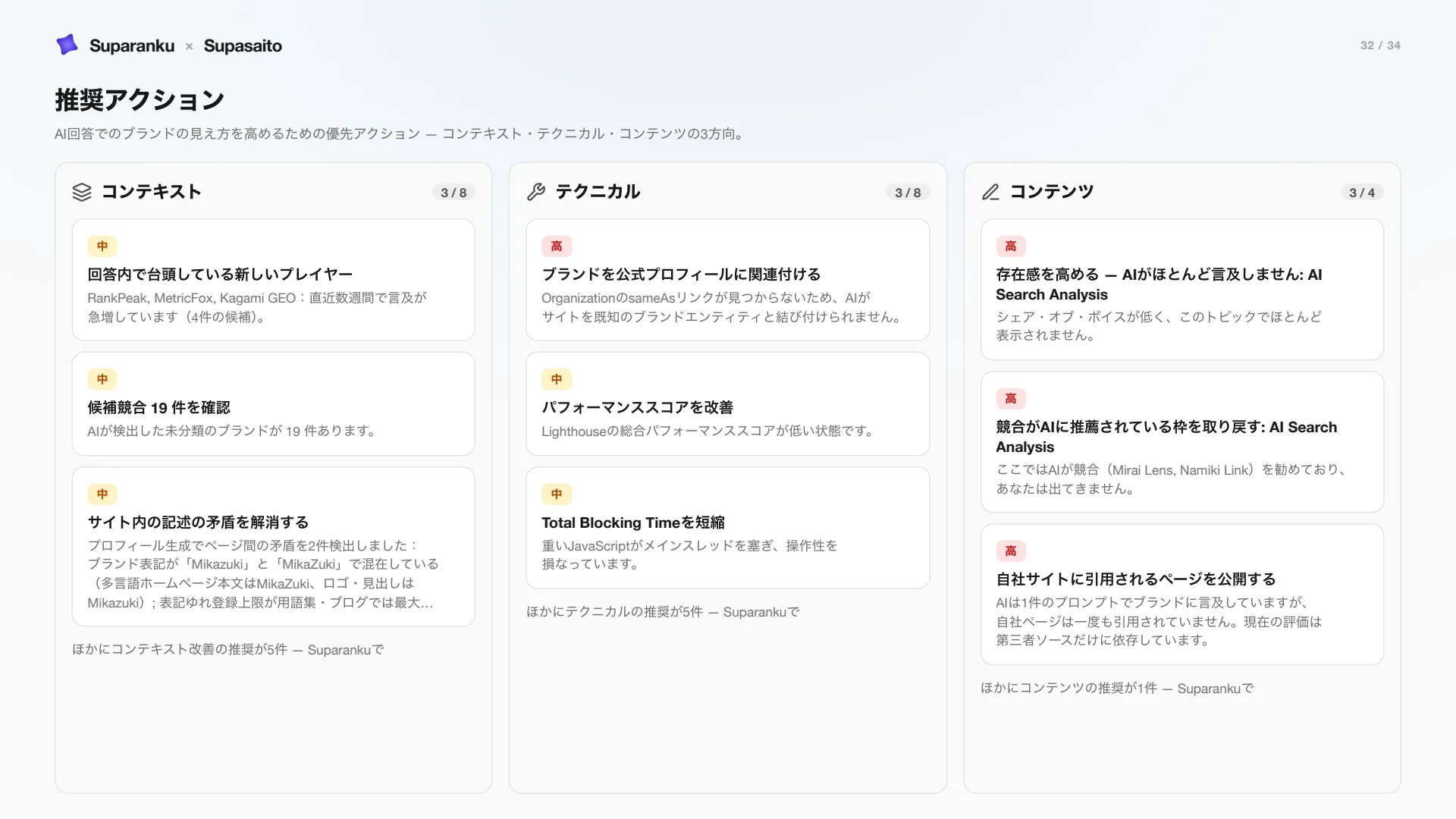Open 競合がAIに推薦されている枠を取り戻す card
Viewport: 1456px width, 819px height.
(1181, 442)
